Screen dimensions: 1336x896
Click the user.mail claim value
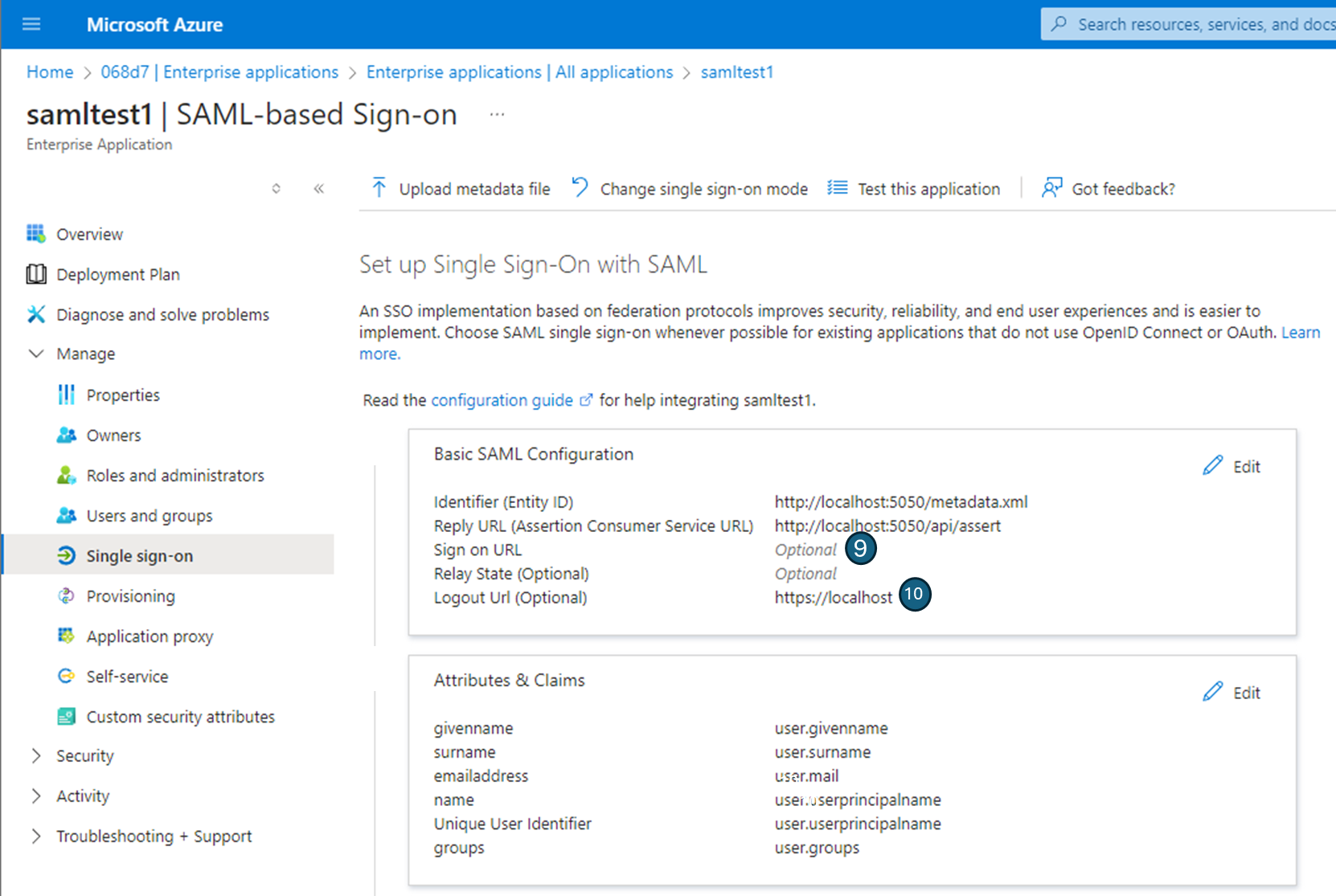click(x=806, y=775)
